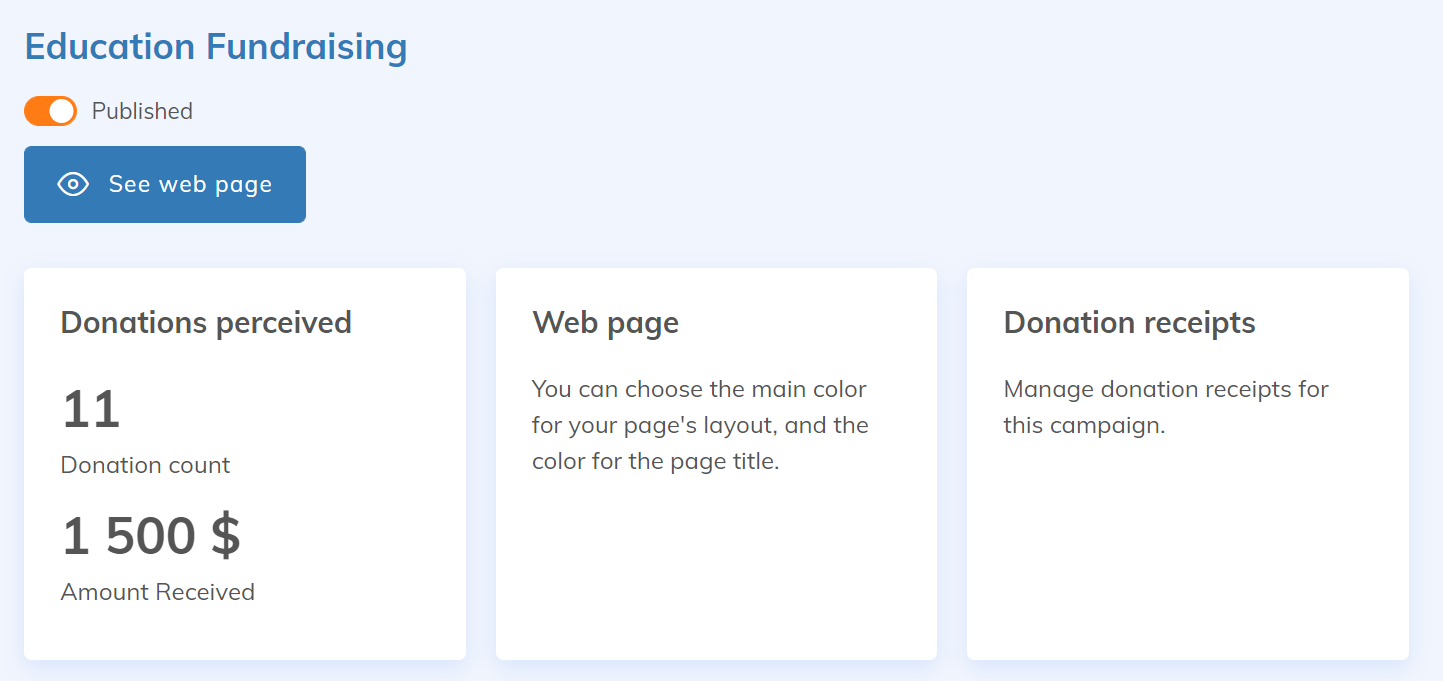
Task: Click the eye icon in See web page
Action: pos(73,185)
